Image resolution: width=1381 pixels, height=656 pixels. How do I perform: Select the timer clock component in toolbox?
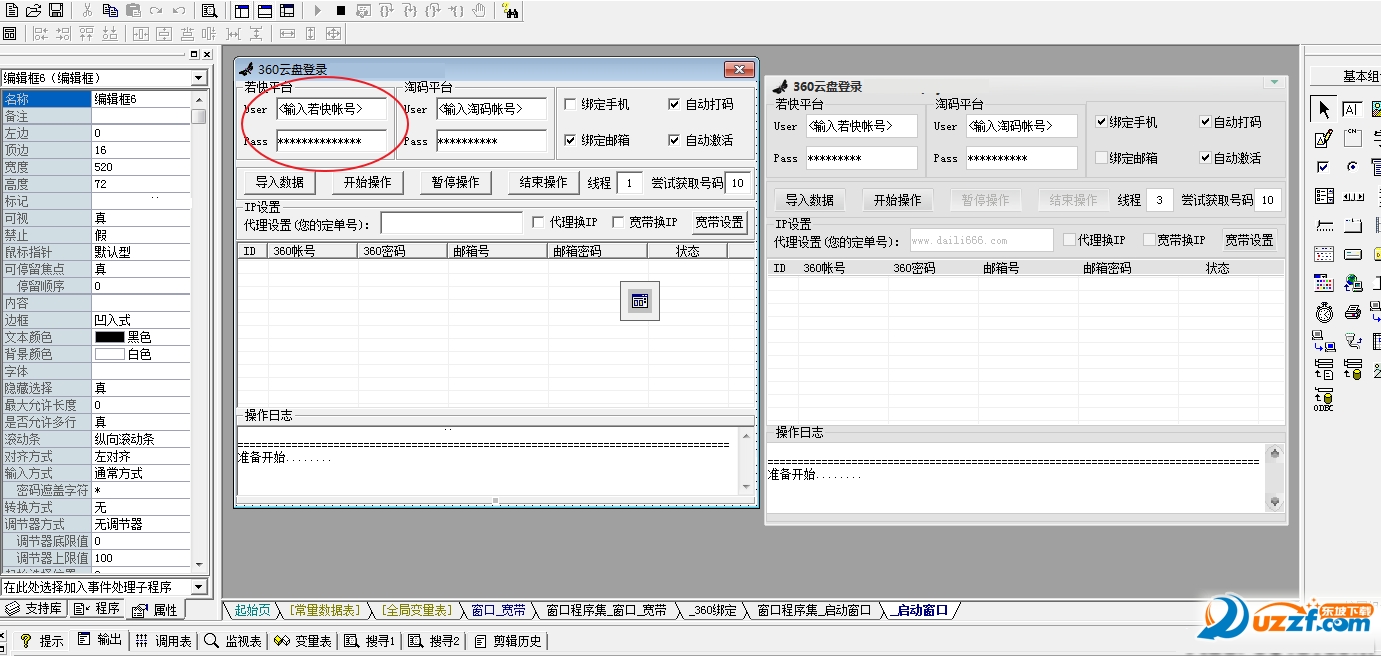[x=1324, y=312]
